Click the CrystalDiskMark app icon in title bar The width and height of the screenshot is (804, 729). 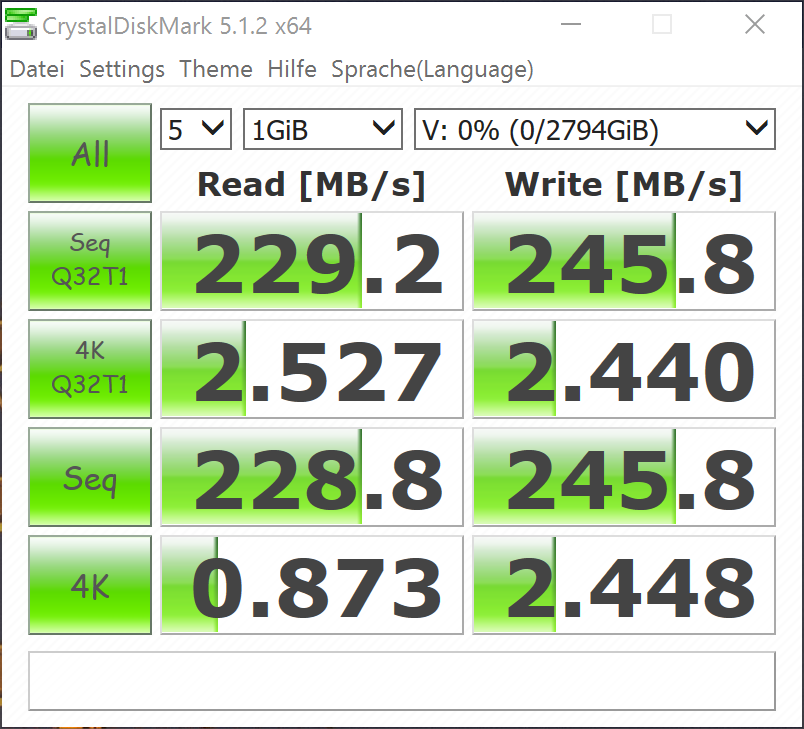(21, 24)
